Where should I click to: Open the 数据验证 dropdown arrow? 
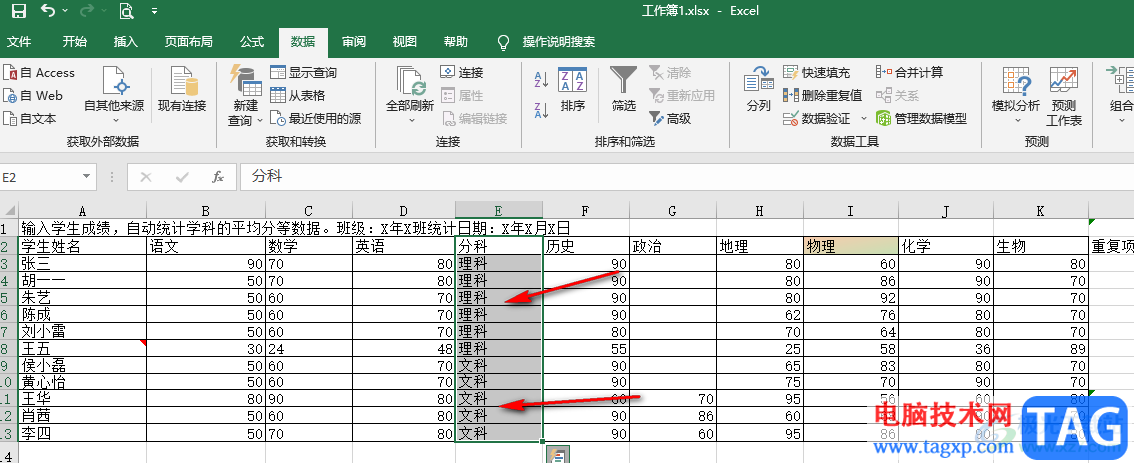coord(864,118)
